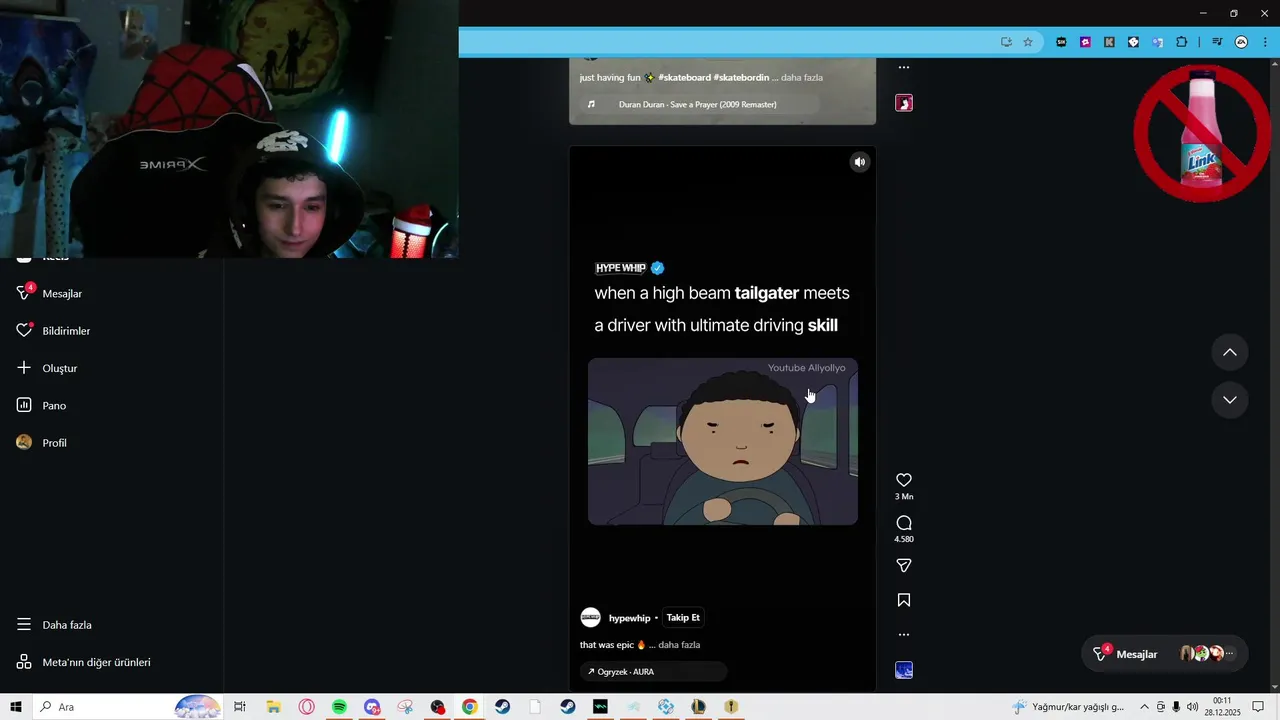Like the hypewhip reel with heart icon
The width and height of the screenshot is (1280, 720).
point(904,480)
